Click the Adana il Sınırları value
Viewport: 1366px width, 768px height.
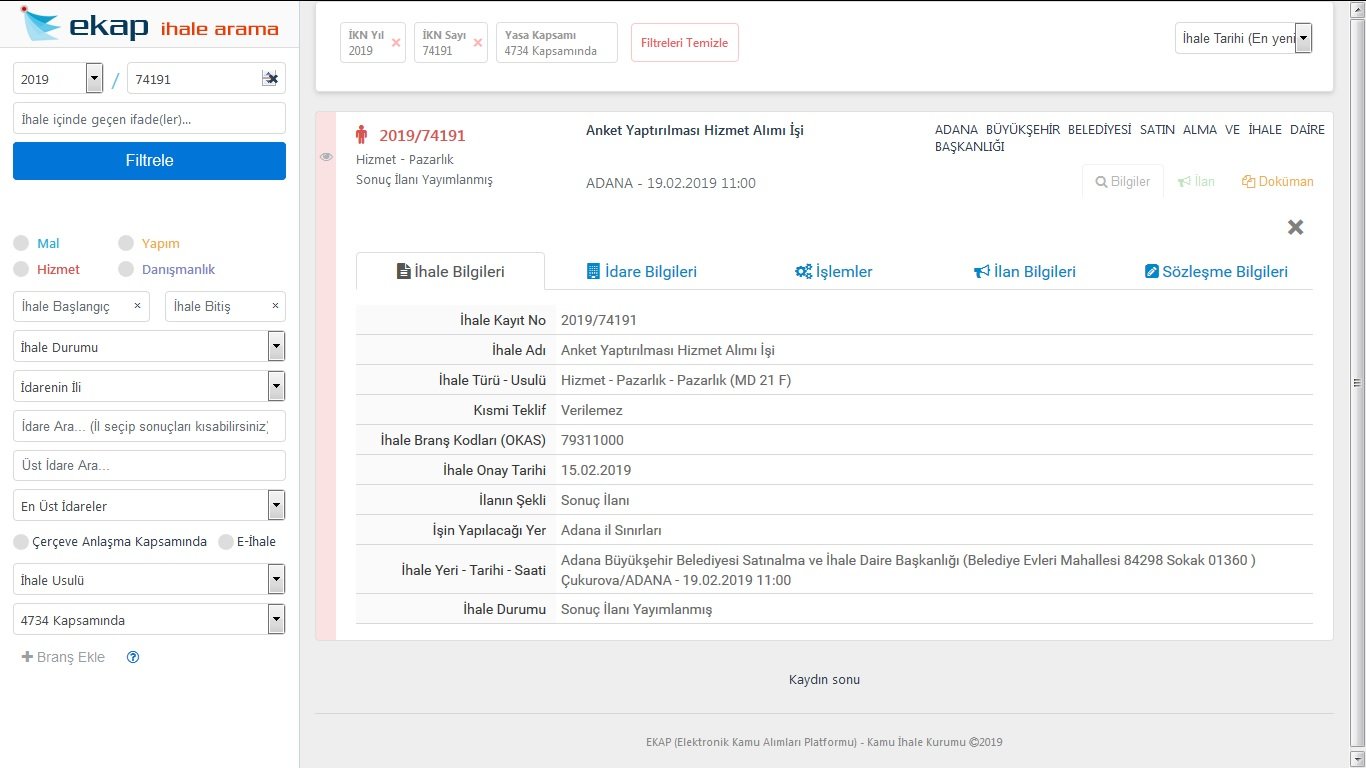click(611, 530)
